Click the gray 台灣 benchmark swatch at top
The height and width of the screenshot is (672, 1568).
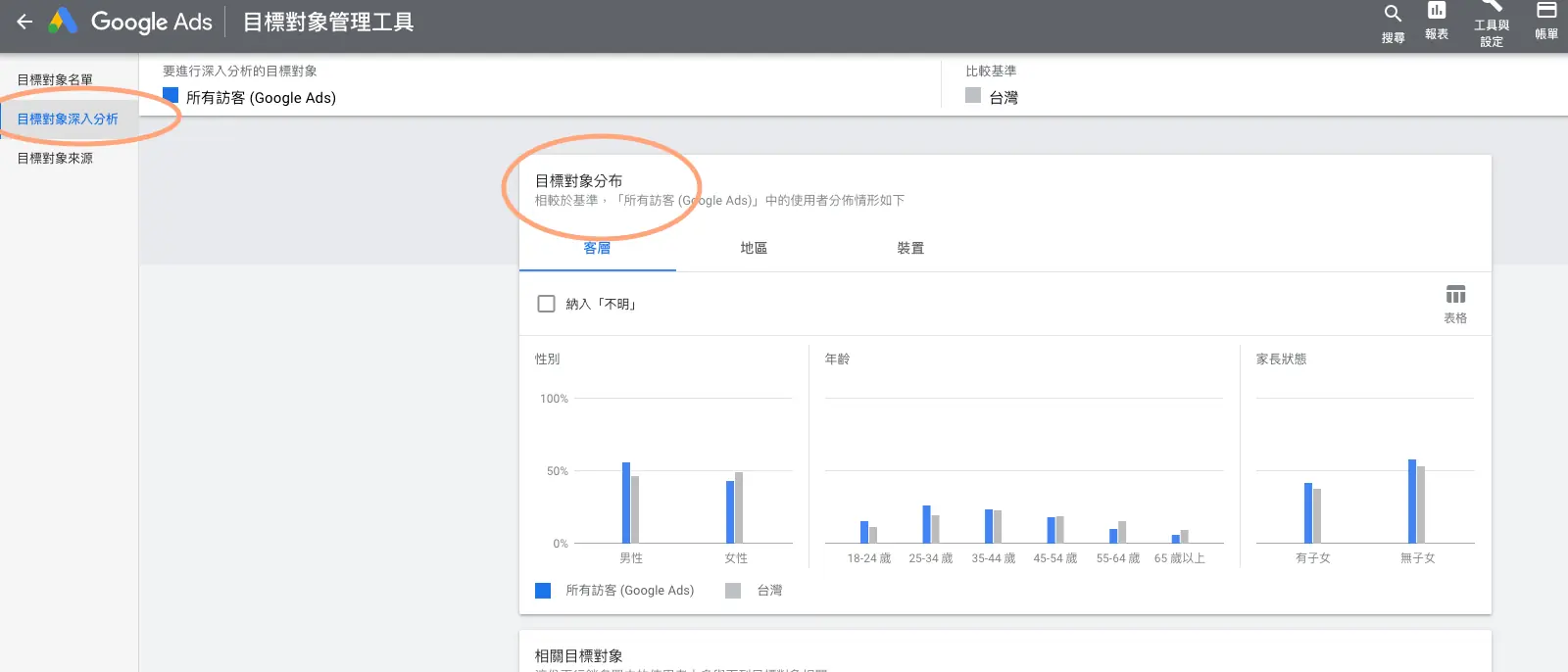point(973,95)
